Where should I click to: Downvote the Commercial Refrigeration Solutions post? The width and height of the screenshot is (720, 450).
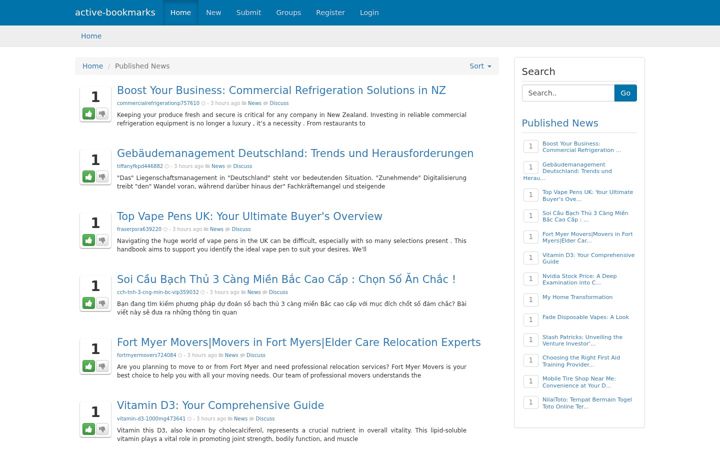pyautogui.click(x=102, y=113)
